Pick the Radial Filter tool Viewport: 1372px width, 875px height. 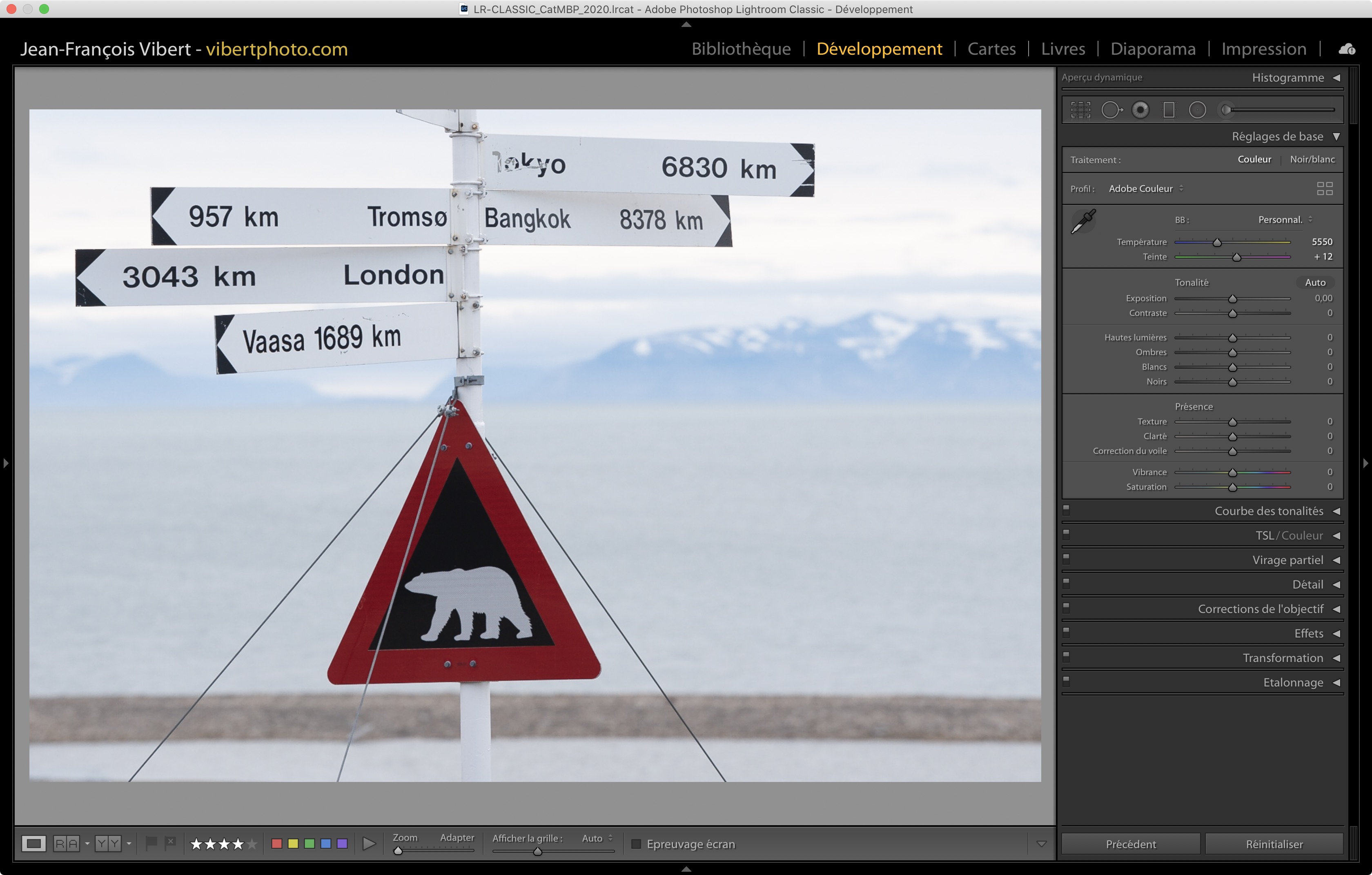pos(1197,110)
